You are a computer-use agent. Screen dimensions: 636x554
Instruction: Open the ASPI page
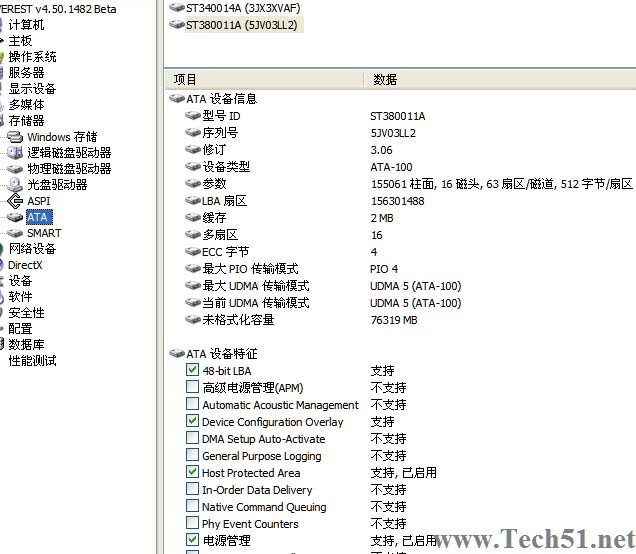[x=39, y=201]
